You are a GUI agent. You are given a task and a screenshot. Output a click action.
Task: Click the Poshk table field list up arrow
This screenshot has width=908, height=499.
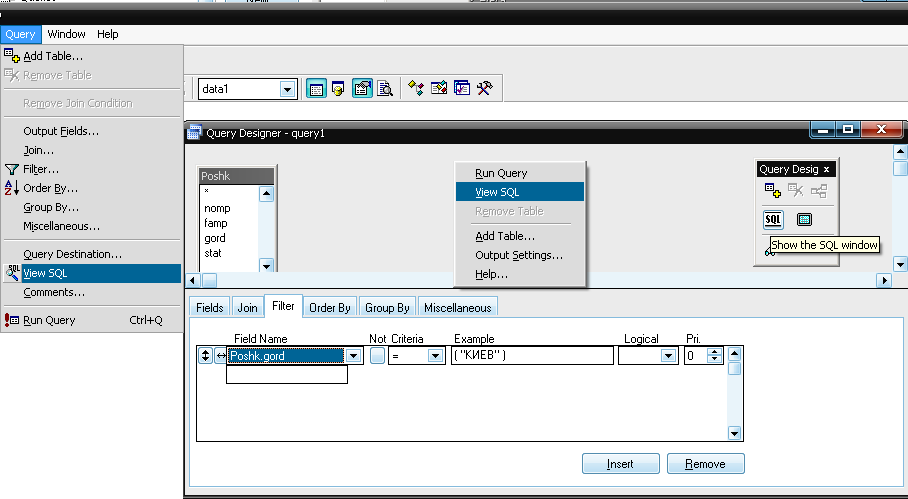[266, 194]
